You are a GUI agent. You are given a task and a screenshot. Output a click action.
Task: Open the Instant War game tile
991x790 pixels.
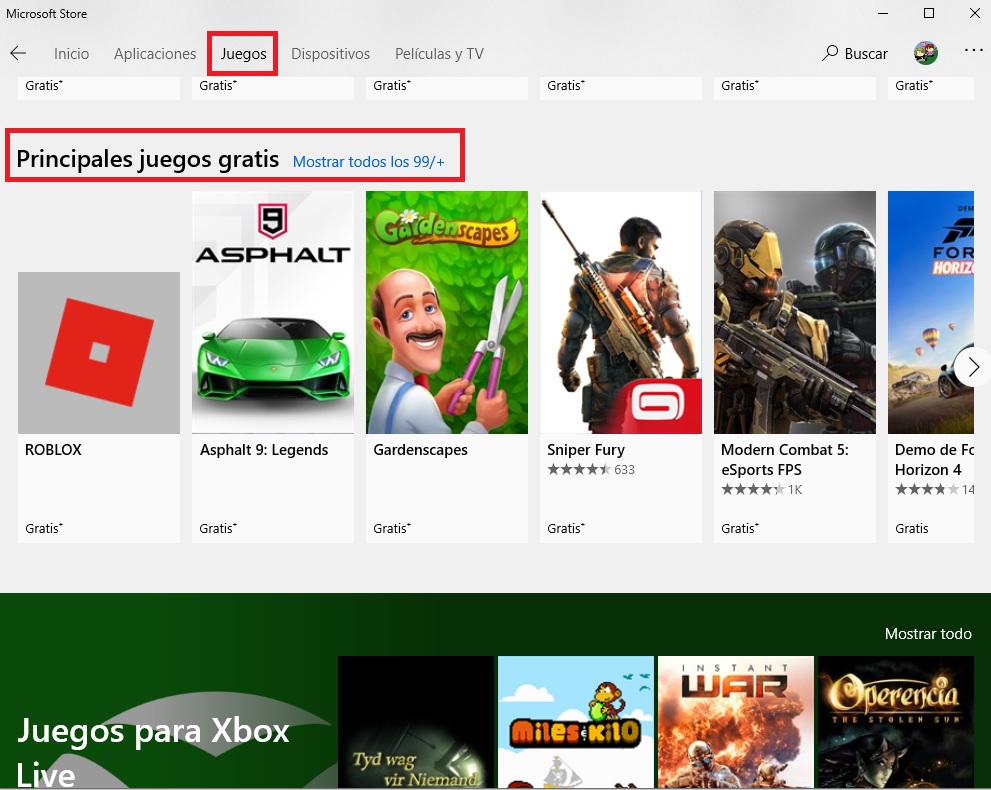pos(736,722)
